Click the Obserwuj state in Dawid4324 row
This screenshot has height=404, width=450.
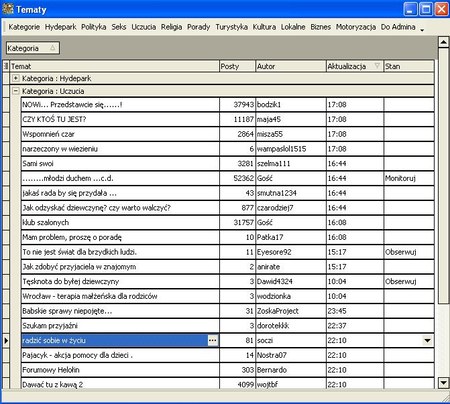[409, 281]
